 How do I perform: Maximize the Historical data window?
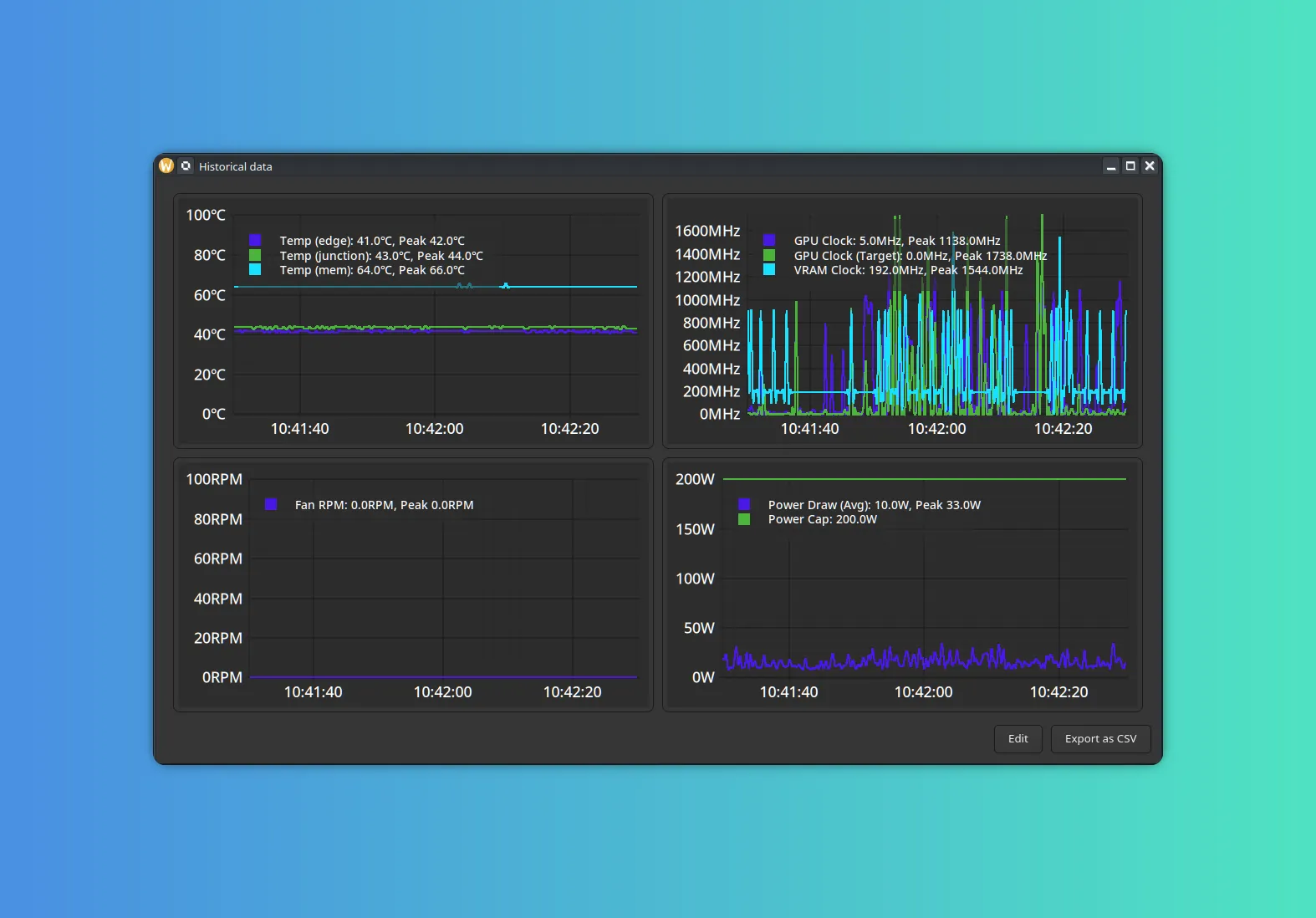pyautogui.click(x=1130, y=166)
